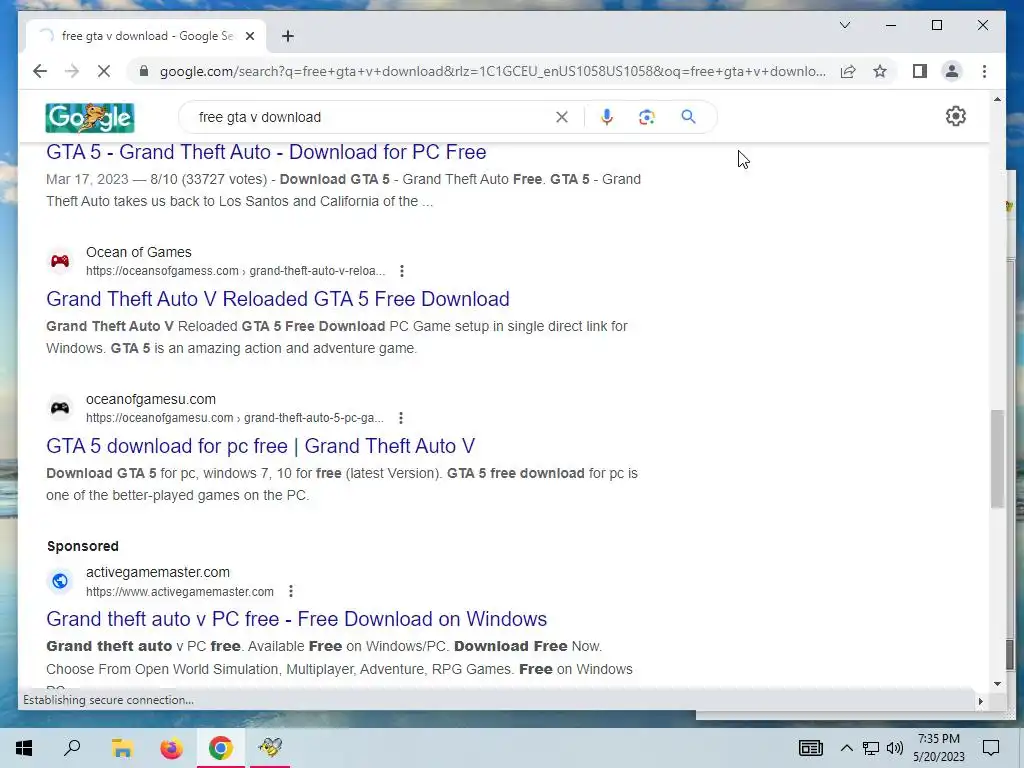Show hidden system tray icons
The width and height of the screenshot is (1024, 768).
click(846, 748)
